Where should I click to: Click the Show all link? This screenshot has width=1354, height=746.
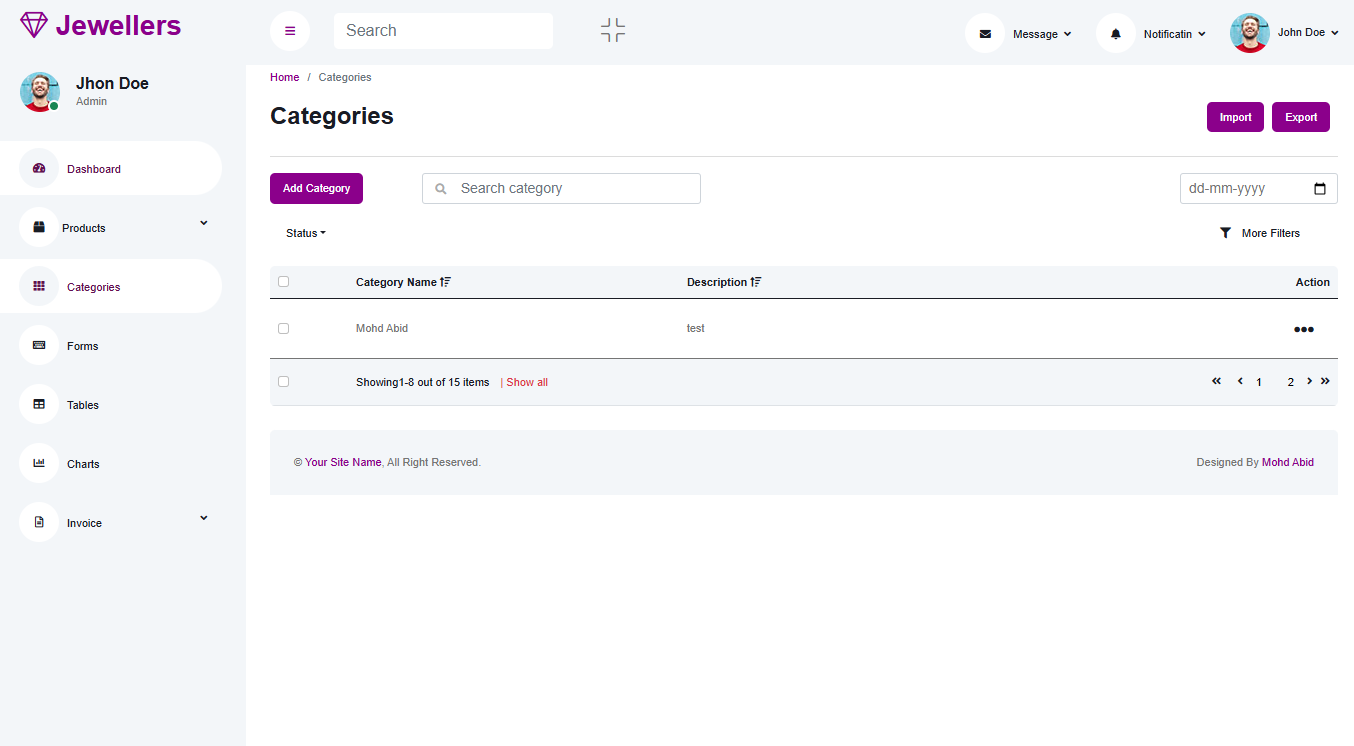click(x=527, y=382)
